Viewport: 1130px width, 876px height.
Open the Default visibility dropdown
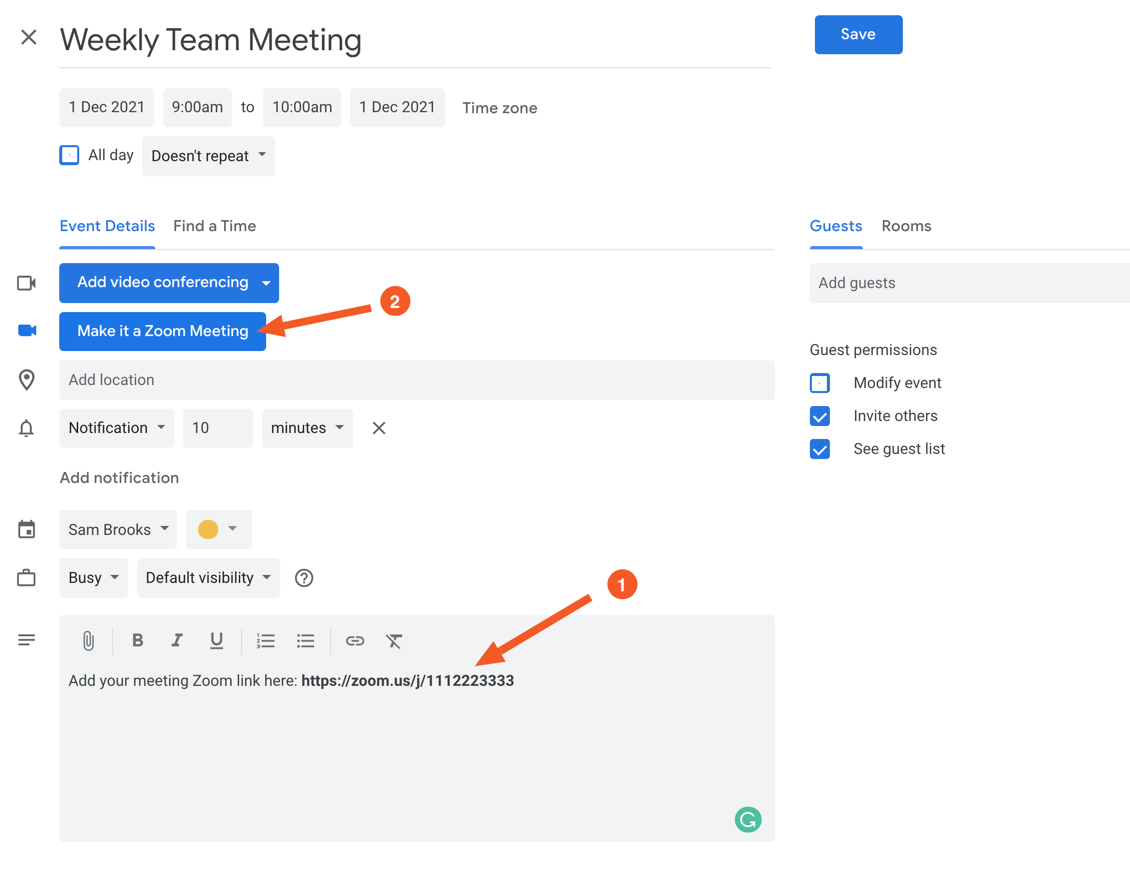tap(208, 578)
